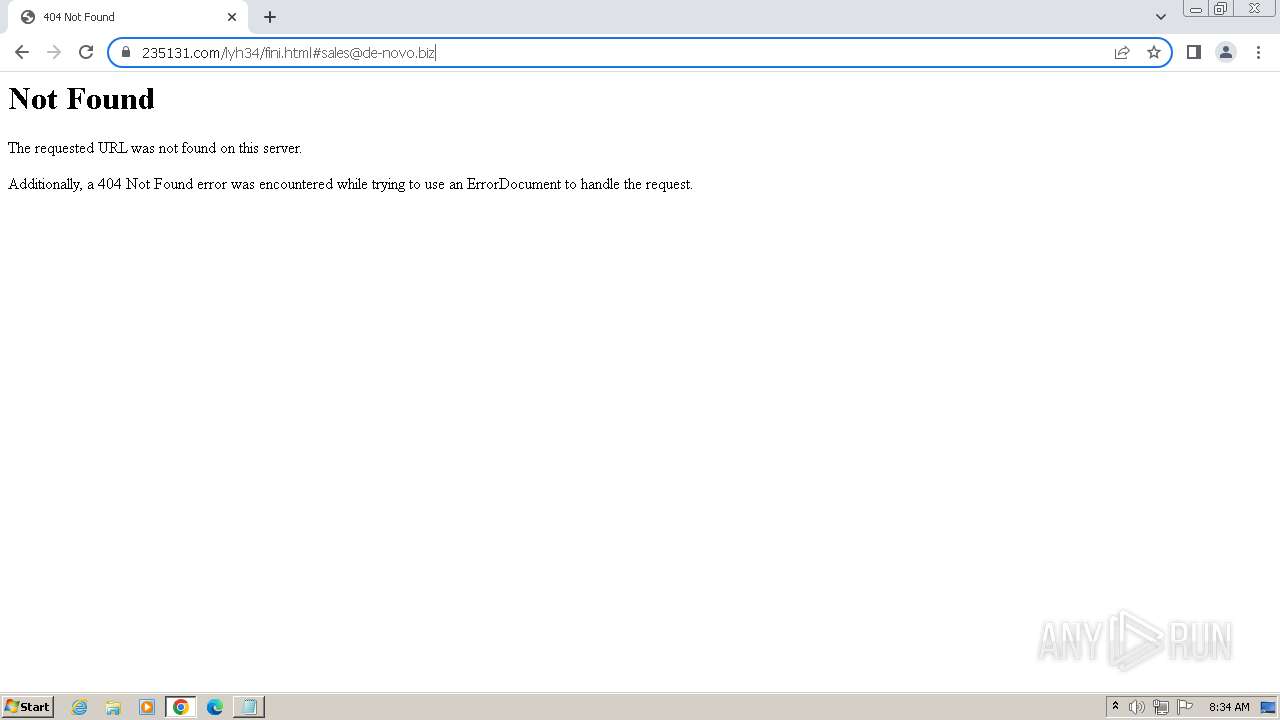Launch Microsoft Edge from taskbar
Viewport: 1280px width, 720px height.
click(215, 707)
